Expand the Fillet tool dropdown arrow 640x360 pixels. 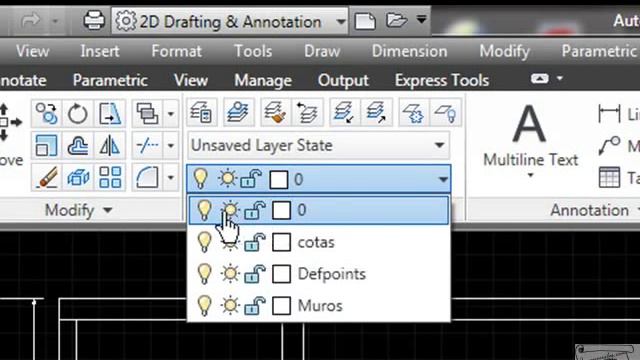point(171,177)
